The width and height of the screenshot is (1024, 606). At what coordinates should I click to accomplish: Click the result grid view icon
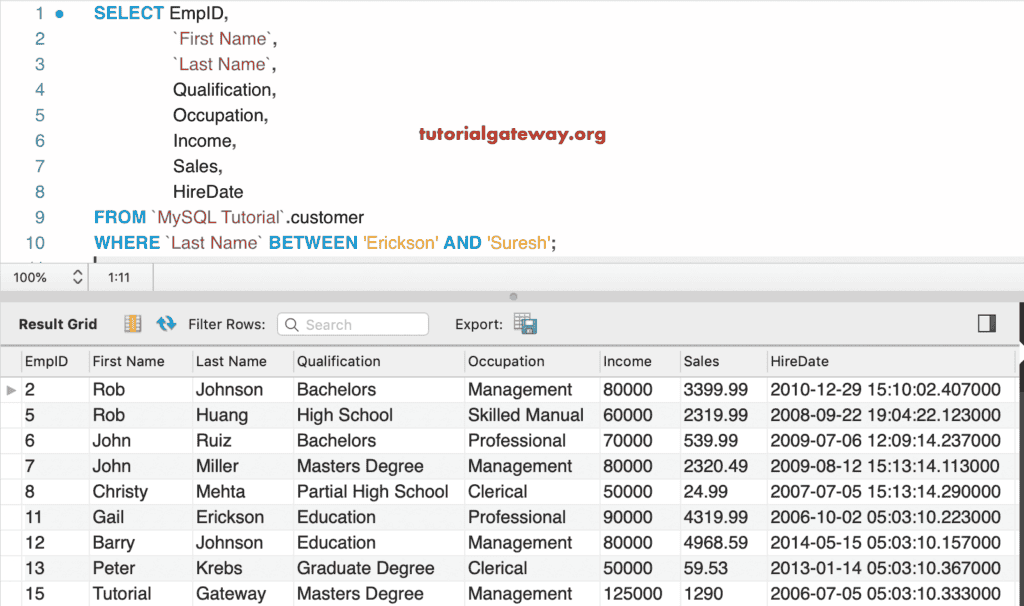tap(133, 324)
